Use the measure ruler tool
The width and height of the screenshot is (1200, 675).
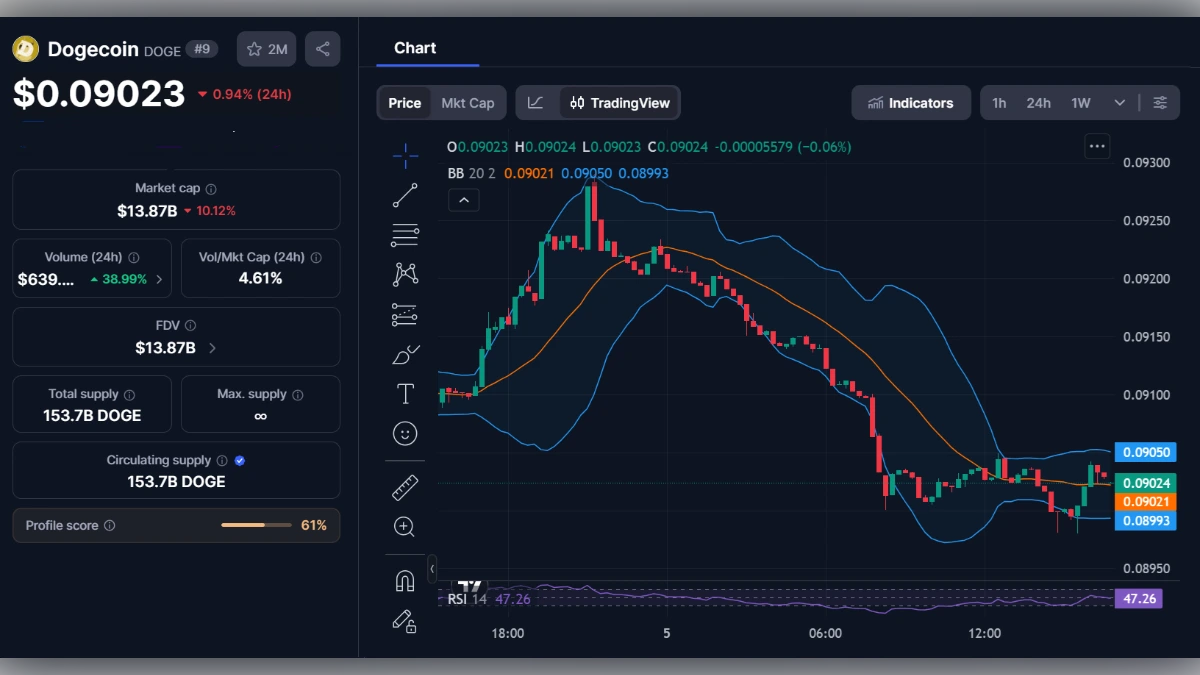(405, 487)
